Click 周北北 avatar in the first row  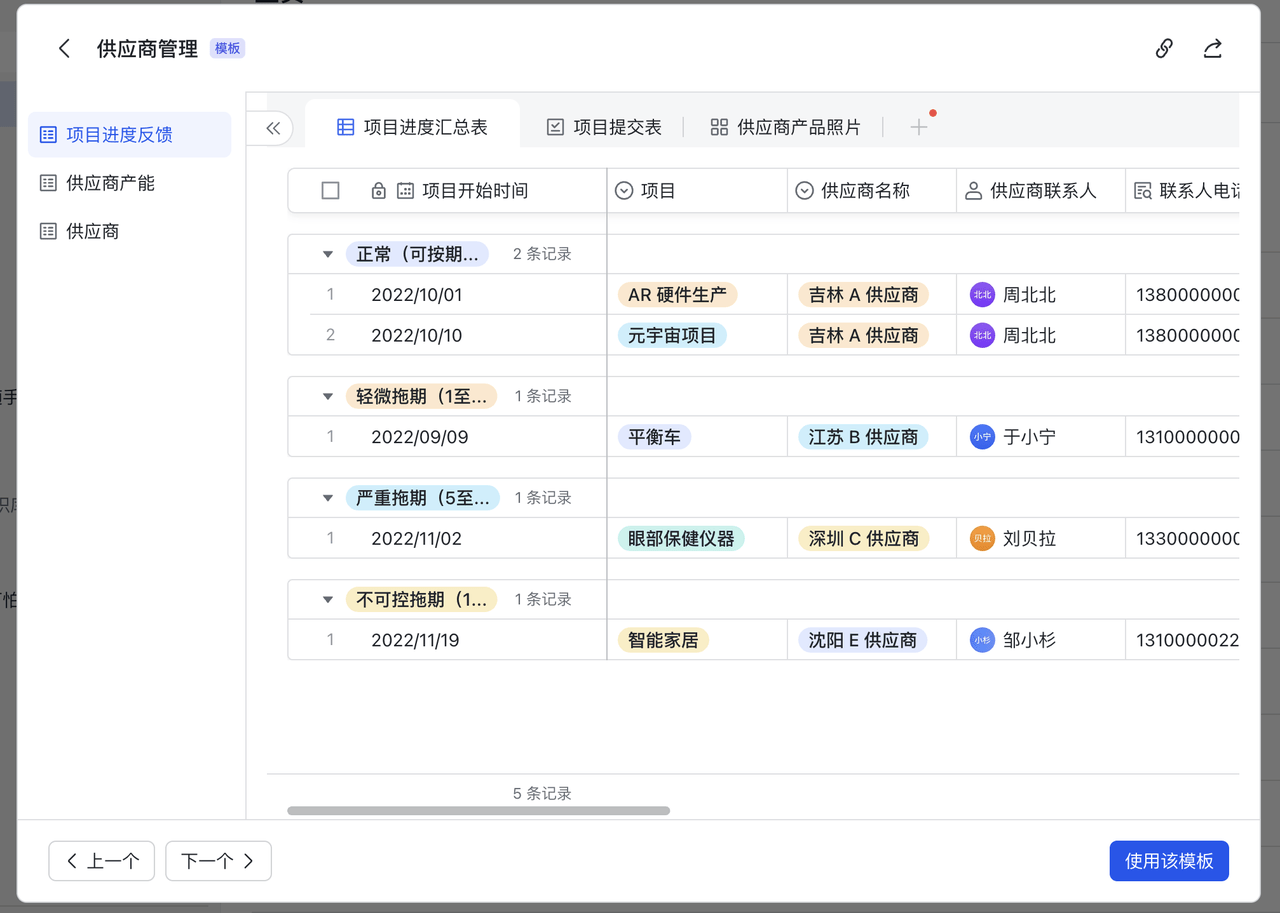click(982, 295)
